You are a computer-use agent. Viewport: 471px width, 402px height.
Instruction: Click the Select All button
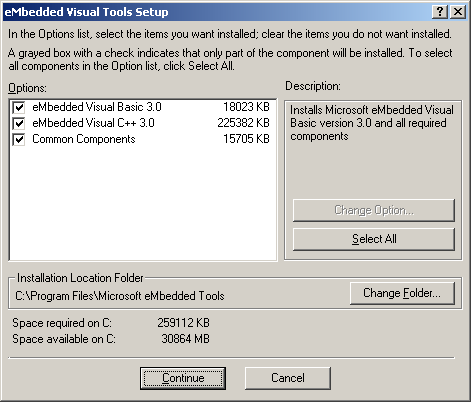374,239
